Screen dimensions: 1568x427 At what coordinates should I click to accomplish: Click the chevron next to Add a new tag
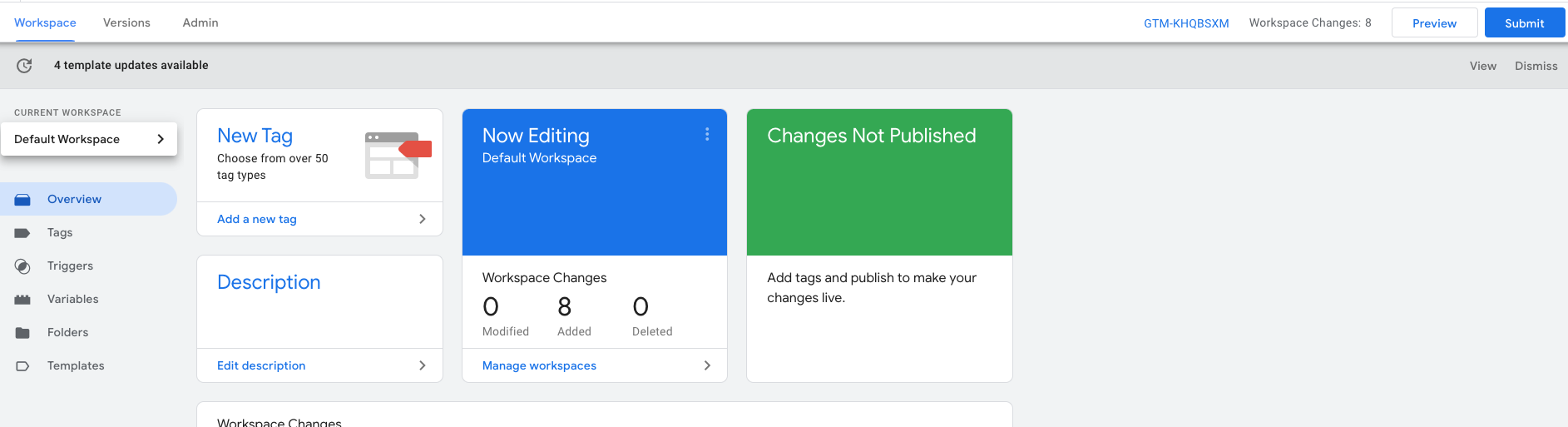coord(423,219)
